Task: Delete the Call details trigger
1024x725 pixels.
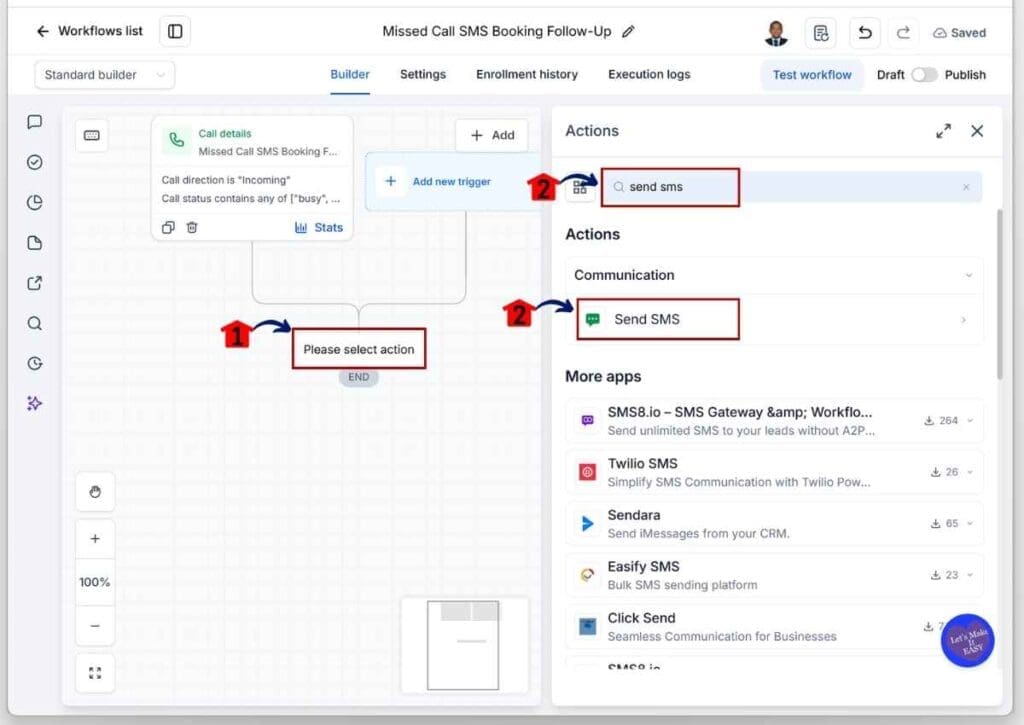Action: [x=191, y=227]
